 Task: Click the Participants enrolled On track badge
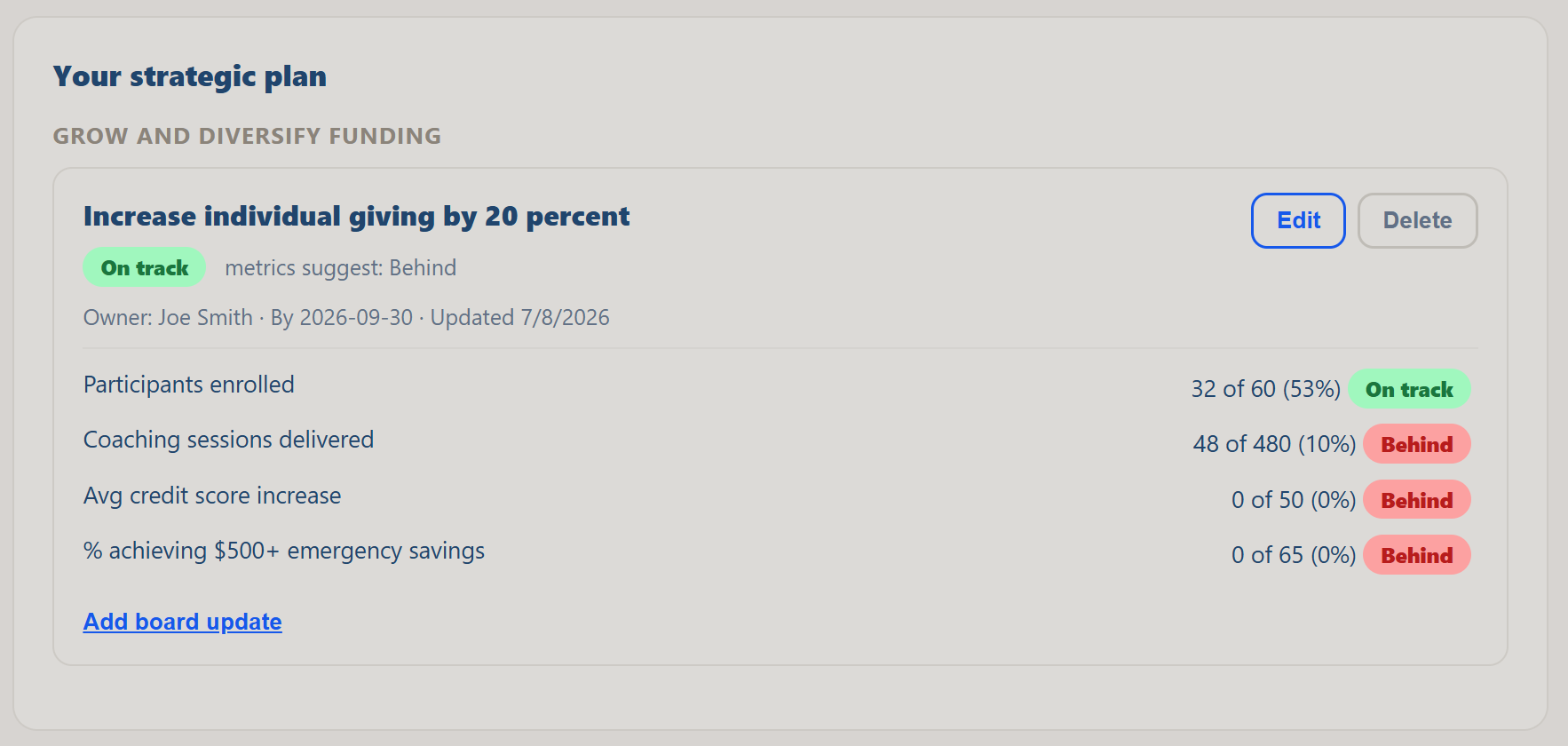(1409, 389)
